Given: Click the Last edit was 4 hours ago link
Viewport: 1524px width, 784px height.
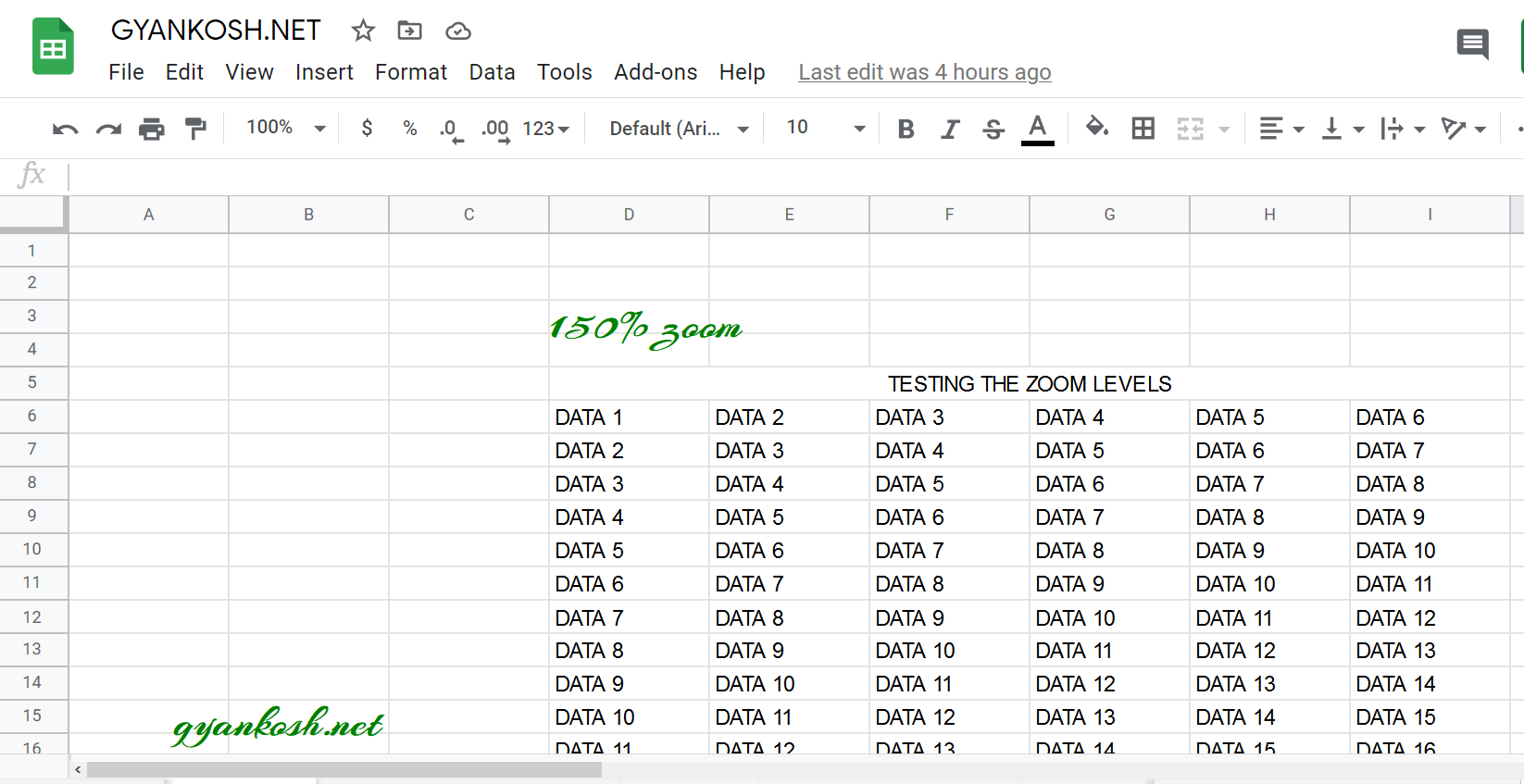Looking at the screenshot, I should point(925,72).
